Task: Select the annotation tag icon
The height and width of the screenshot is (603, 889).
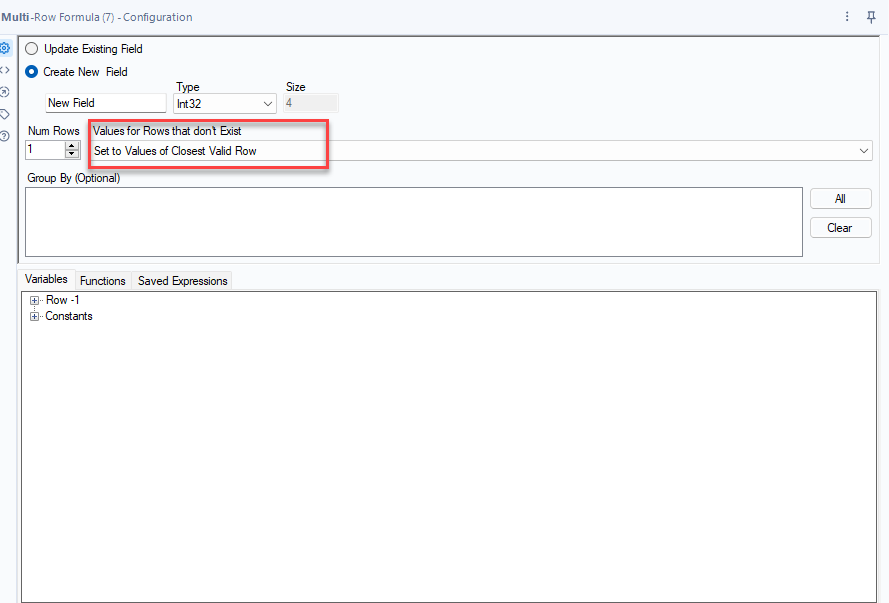Action: pyautogui.click(x=5, y=113)
